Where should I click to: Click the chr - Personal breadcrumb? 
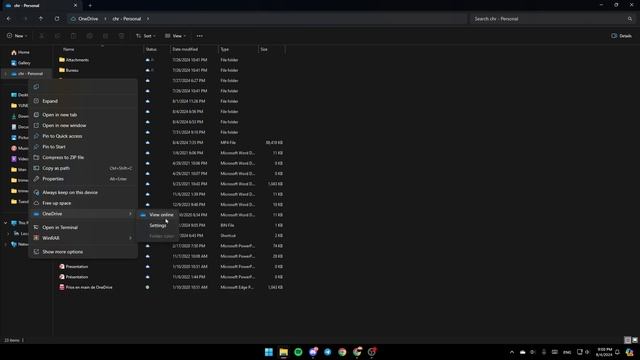pyautogui.click(x=127, y=19)
